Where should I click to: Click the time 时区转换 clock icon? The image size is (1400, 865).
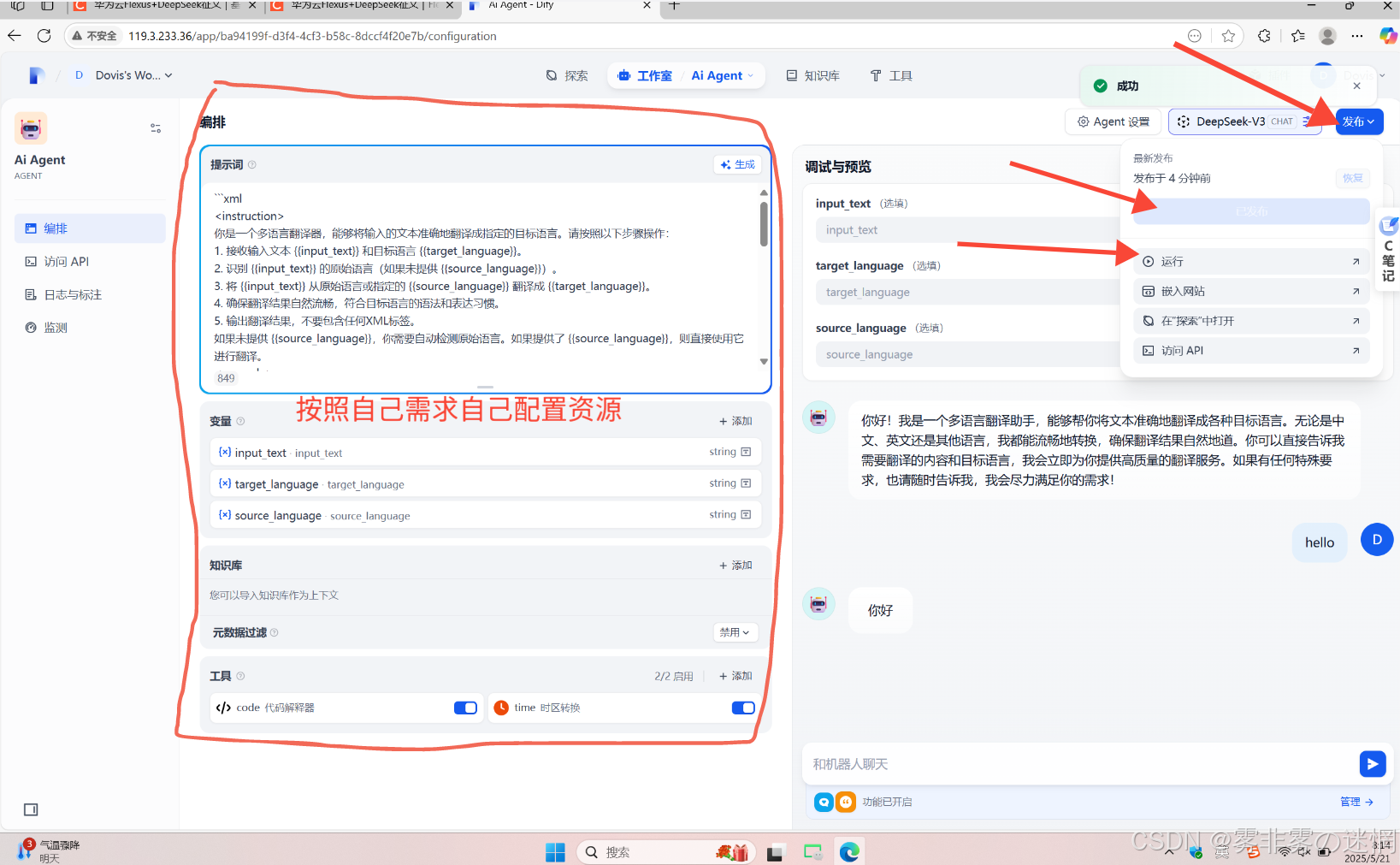pos(501,708)
